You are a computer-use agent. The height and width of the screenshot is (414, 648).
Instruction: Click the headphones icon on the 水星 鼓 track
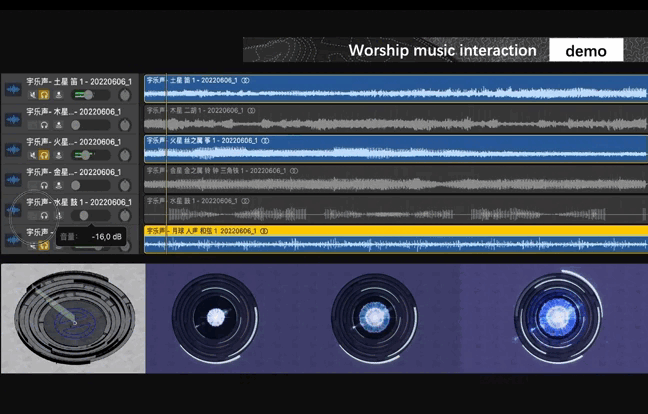tap(45, 215)
